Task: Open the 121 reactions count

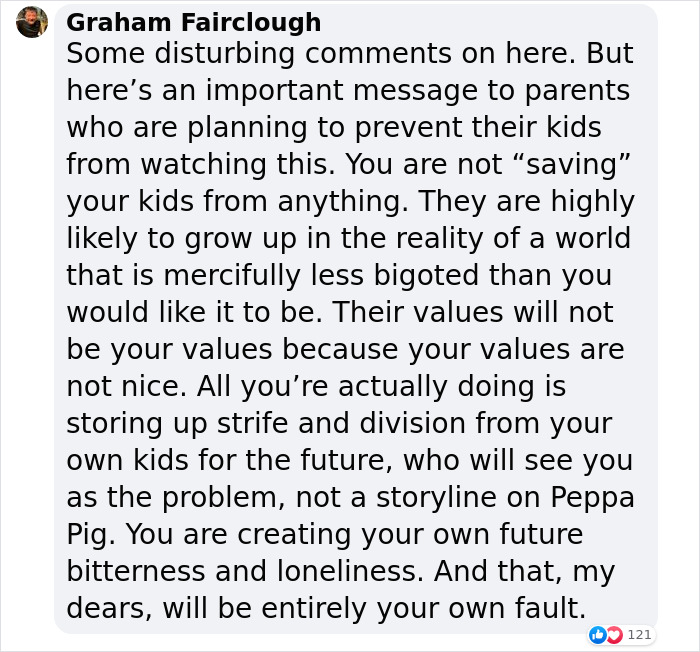Action: click(x=639, y=634)
